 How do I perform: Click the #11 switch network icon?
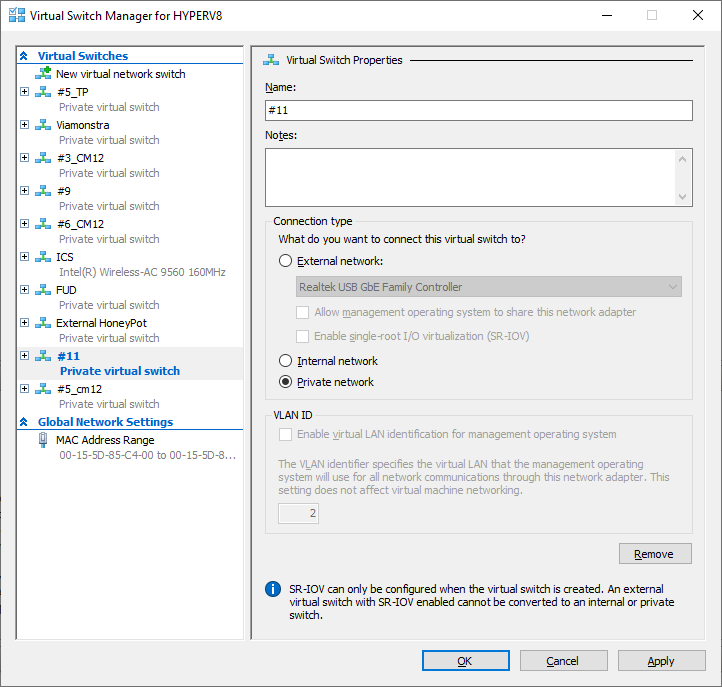click(43, 356)
